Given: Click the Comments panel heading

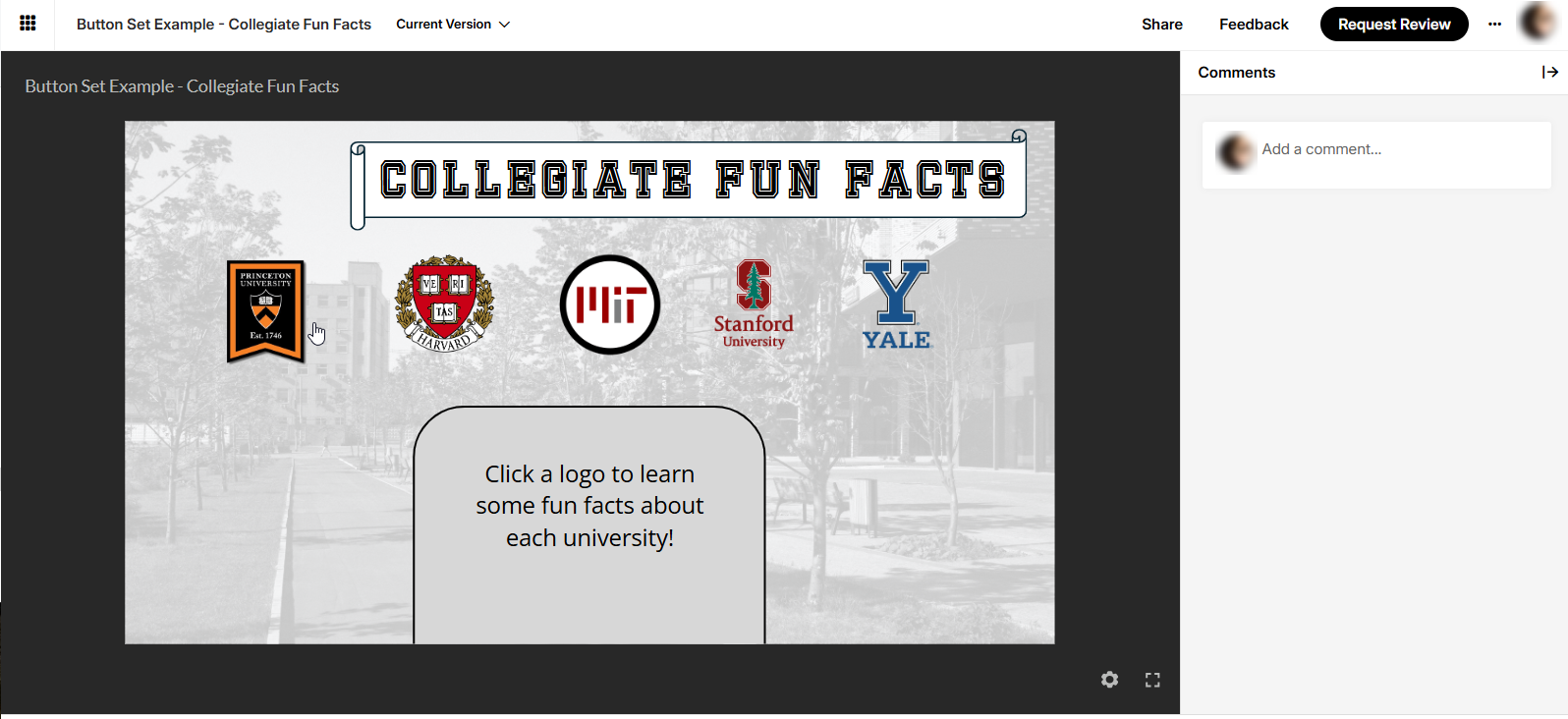Looking at the screenshot, I should (x=1236, y=73).
